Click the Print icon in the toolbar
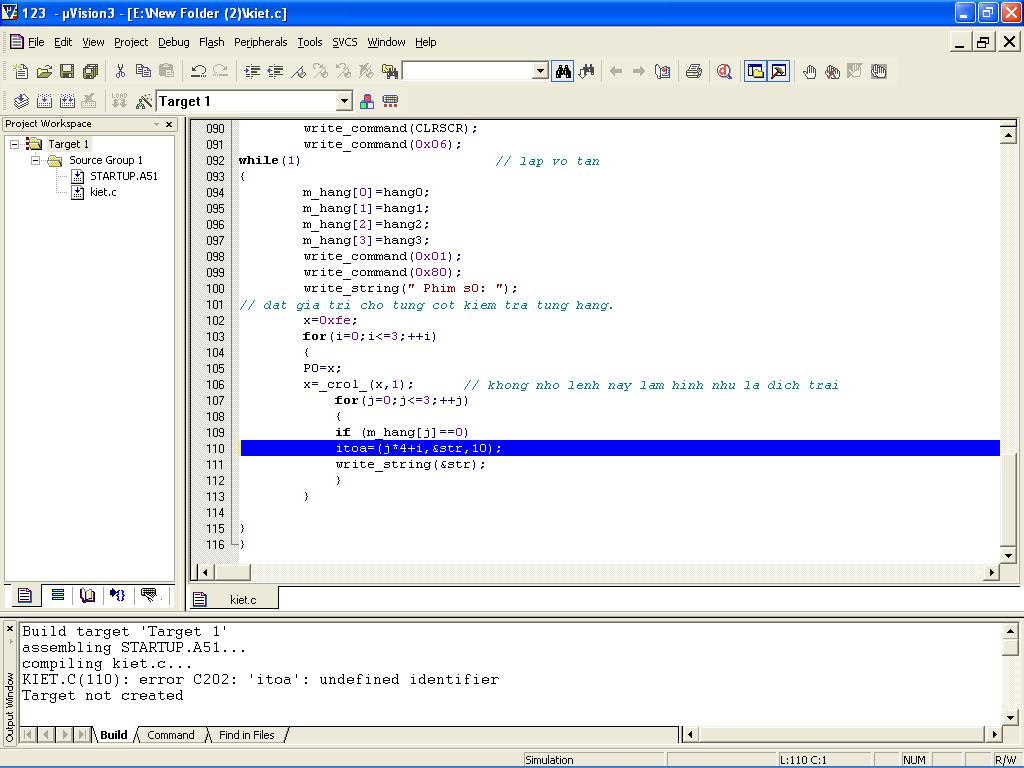 tap(693, 71)
